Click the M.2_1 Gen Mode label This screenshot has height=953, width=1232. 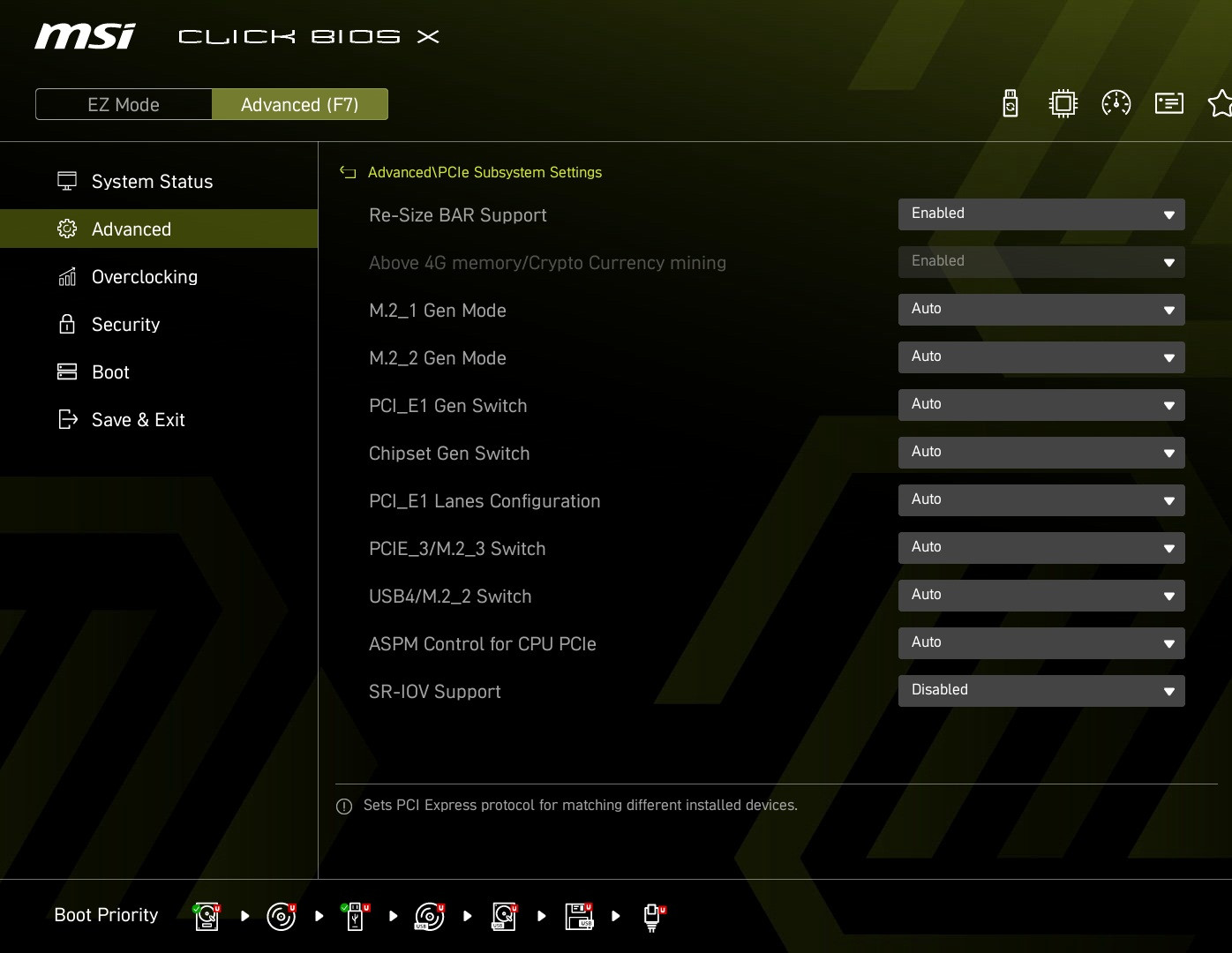click(x=438, y=311)
